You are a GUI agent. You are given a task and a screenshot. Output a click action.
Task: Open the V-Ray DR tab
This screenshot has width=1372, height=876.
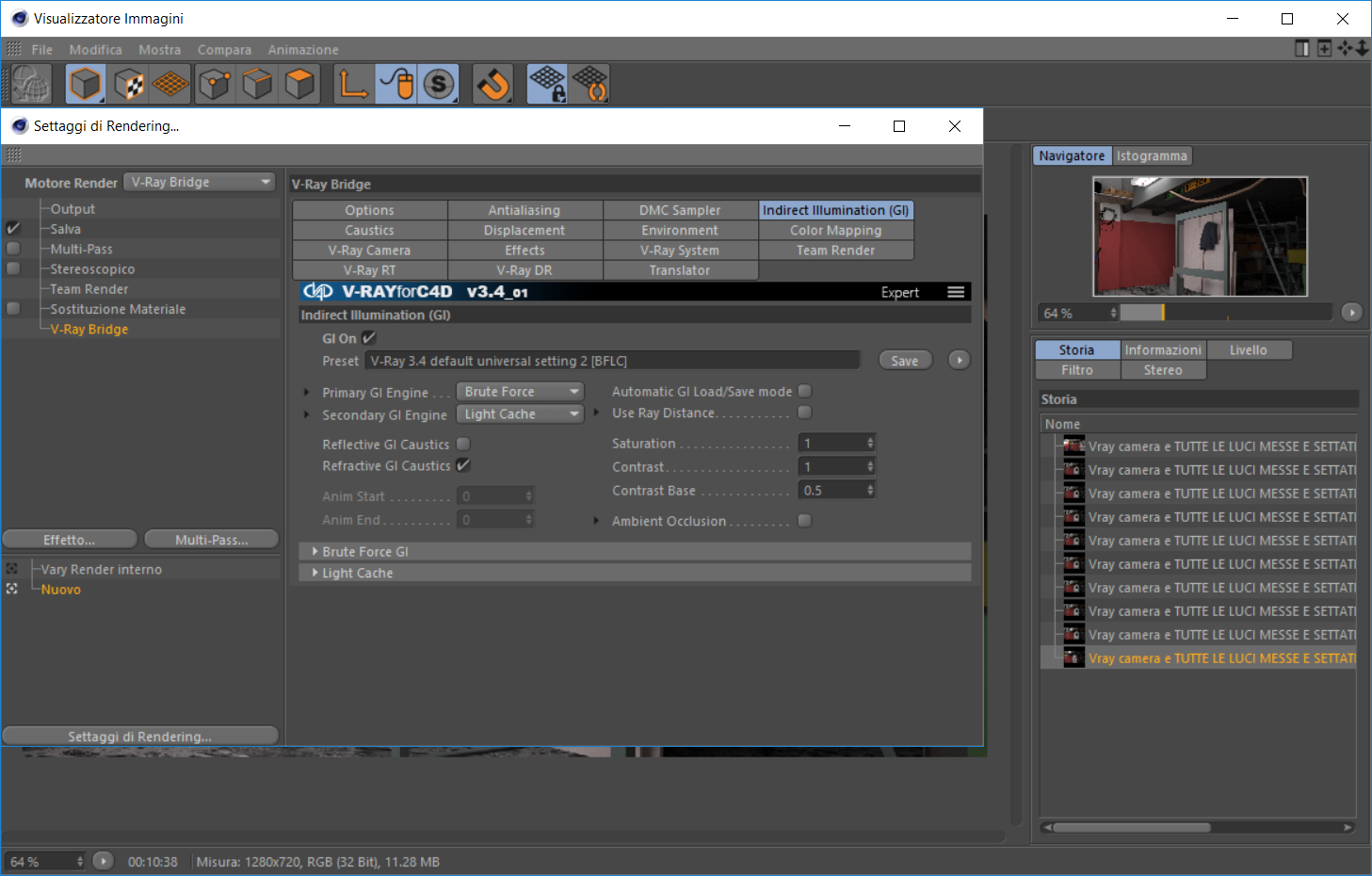[x=525, y=269]
